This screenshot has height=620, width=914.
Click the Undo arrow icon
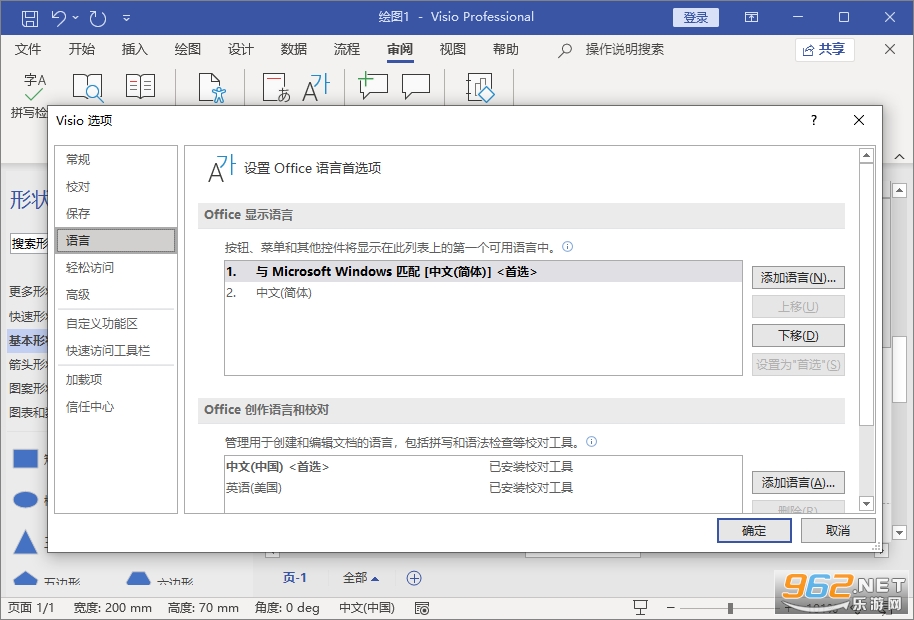point(58,18)
